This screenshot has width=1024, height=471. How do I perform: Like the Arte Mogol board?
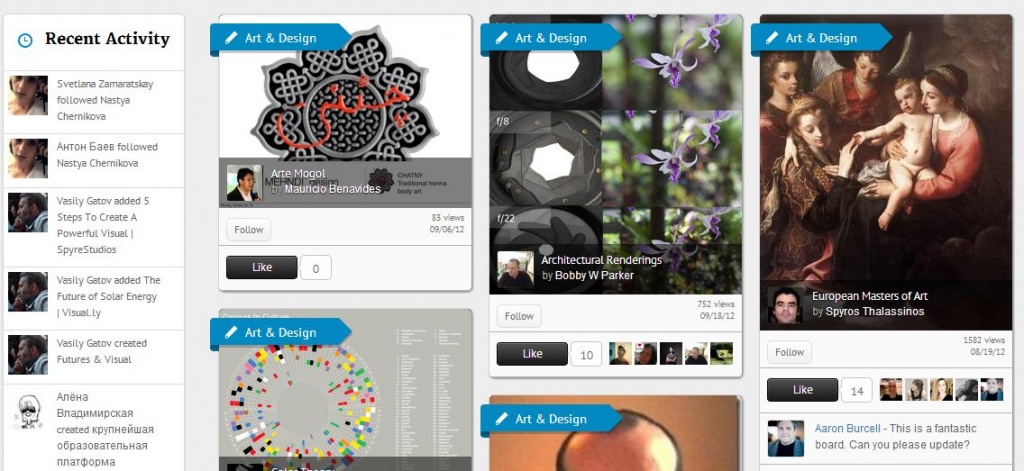pos(262,267)
